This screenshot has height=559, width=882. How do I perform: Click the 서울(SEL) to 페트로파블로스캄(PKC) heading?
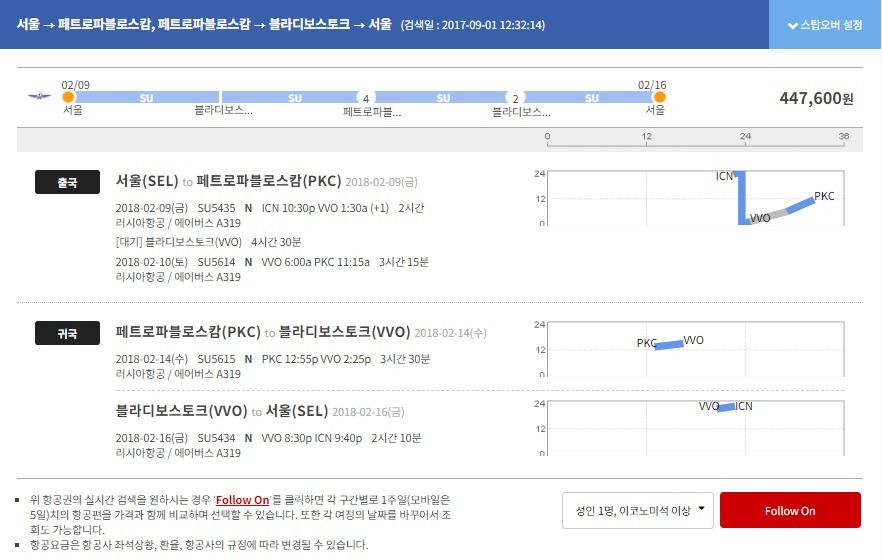(228, 181)
